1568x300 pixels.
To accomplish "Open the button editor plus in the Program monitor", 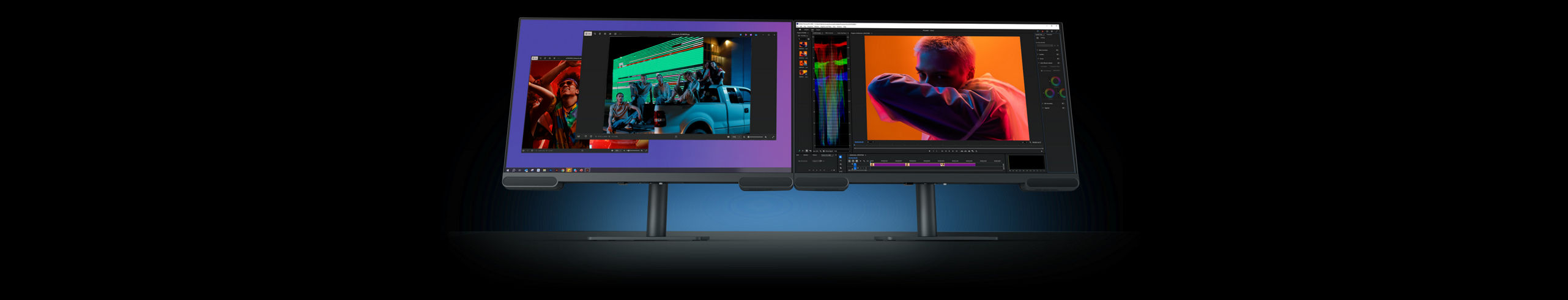I will click(x=1042, y=151).
